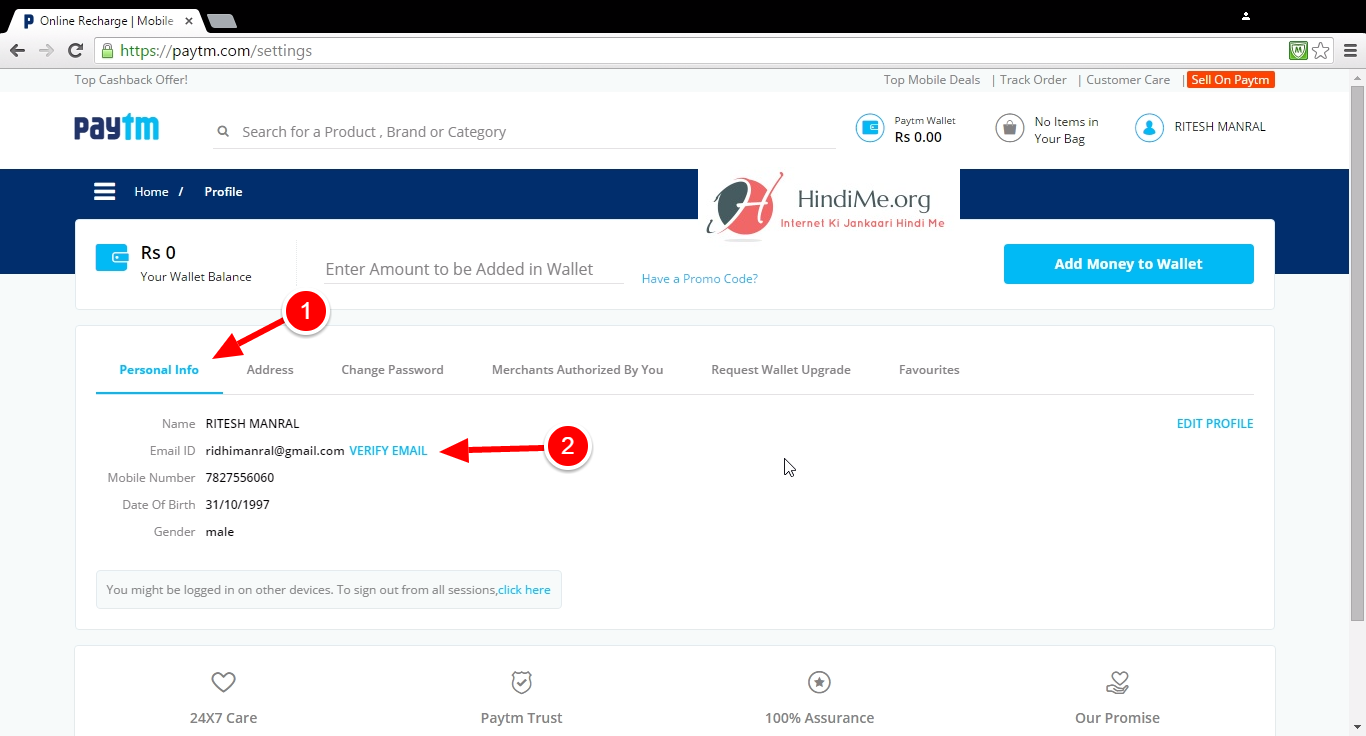The height and width of the screenshot is (736, 1366).
Task: Click the green extension icon in address bar
Action: (x=1298, y=50)
